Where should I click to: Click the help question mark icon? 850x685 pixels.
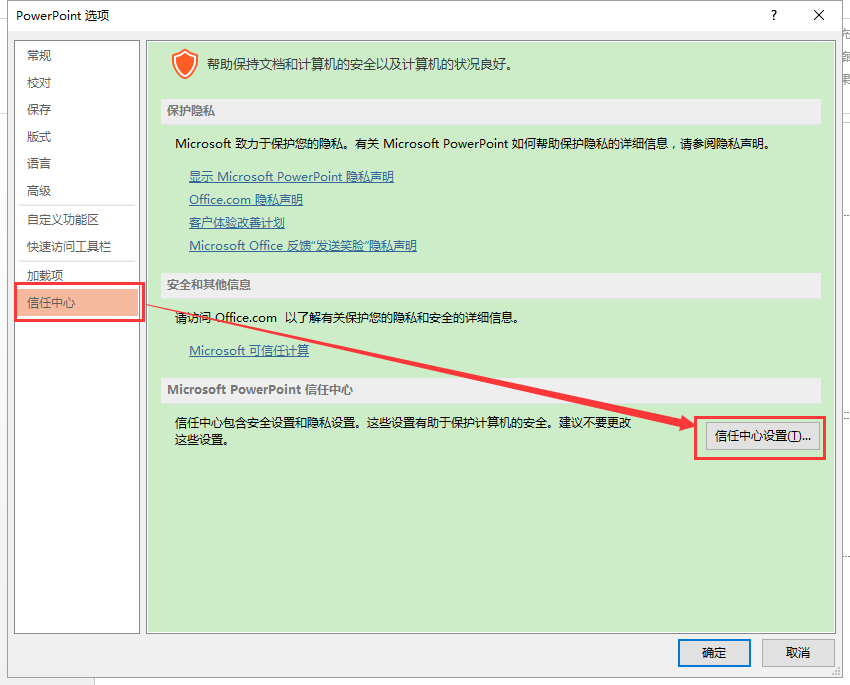(774, 15)
